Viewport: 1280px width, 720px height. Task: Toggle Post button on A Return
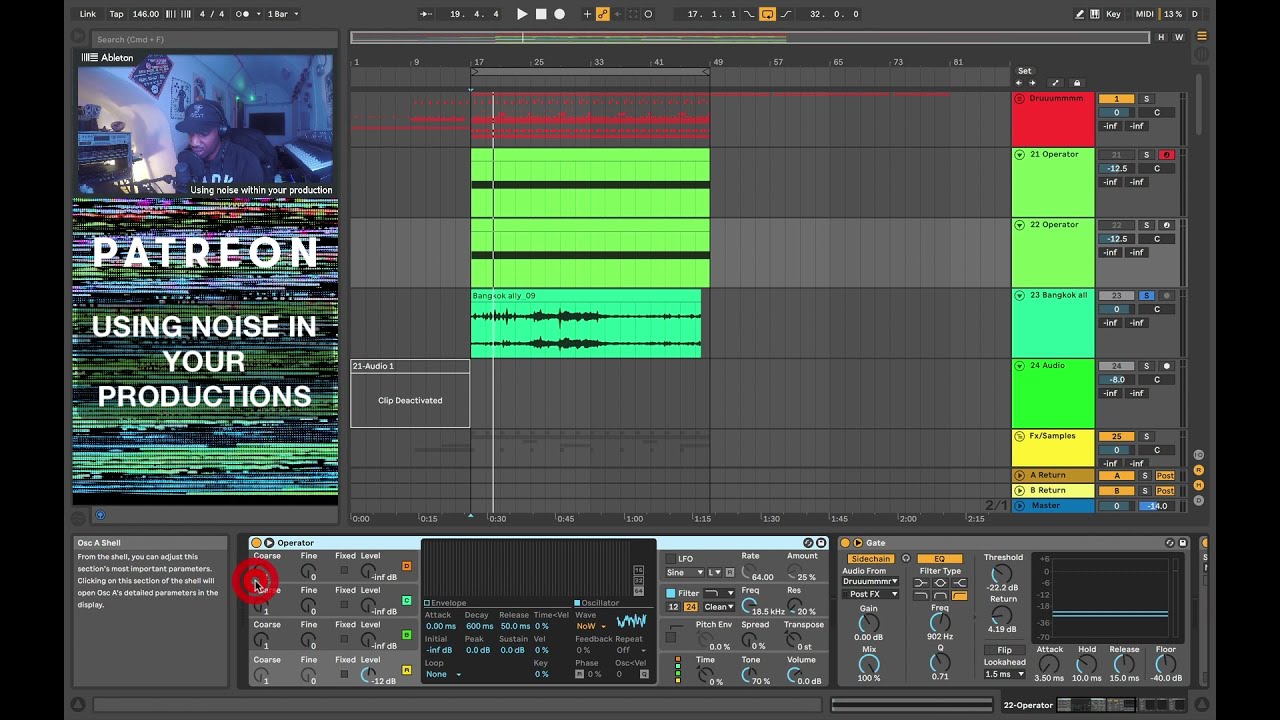point(1166,475)
